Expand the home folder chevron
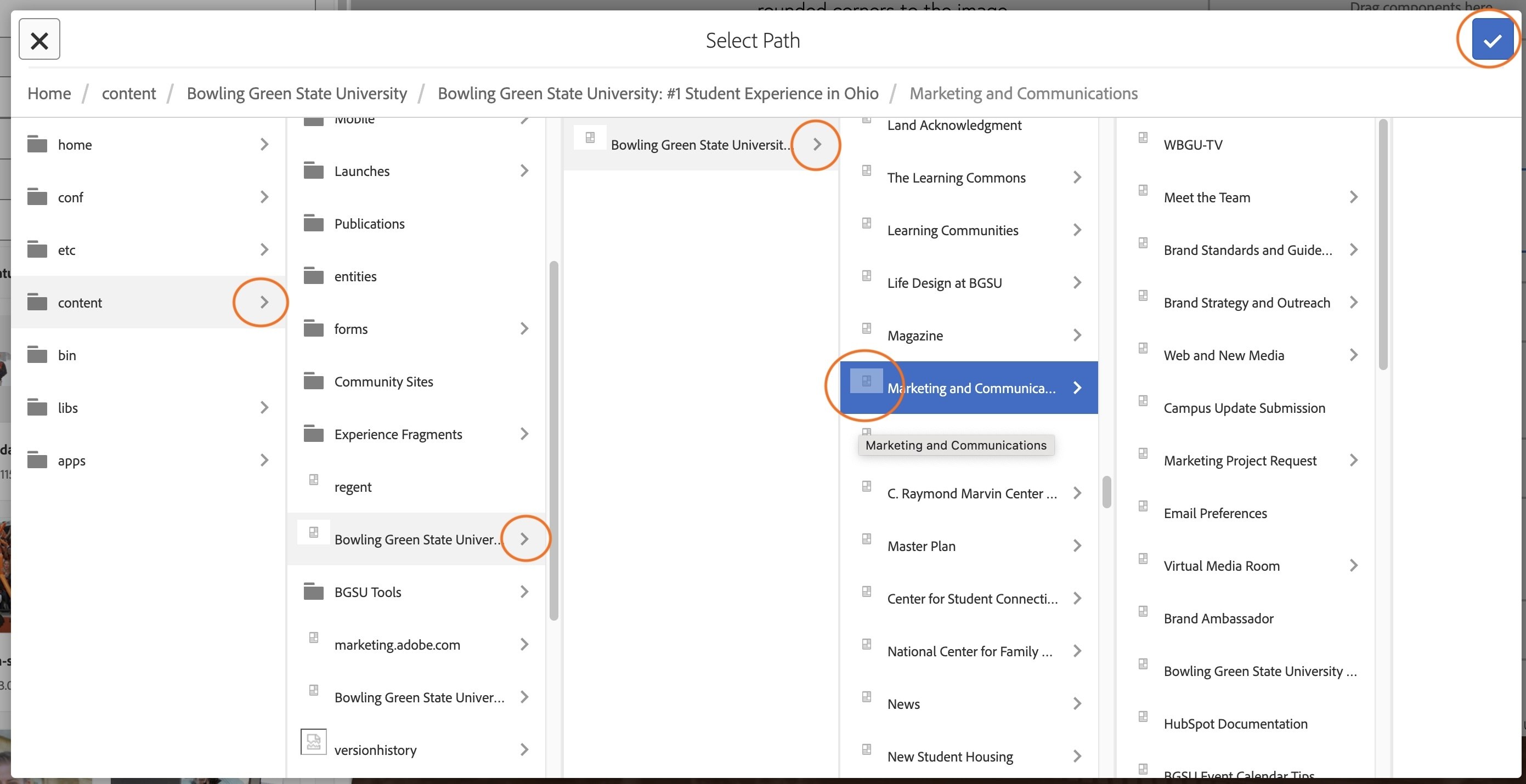Viewport: 1526px width, 784px height. coord(264,144)
